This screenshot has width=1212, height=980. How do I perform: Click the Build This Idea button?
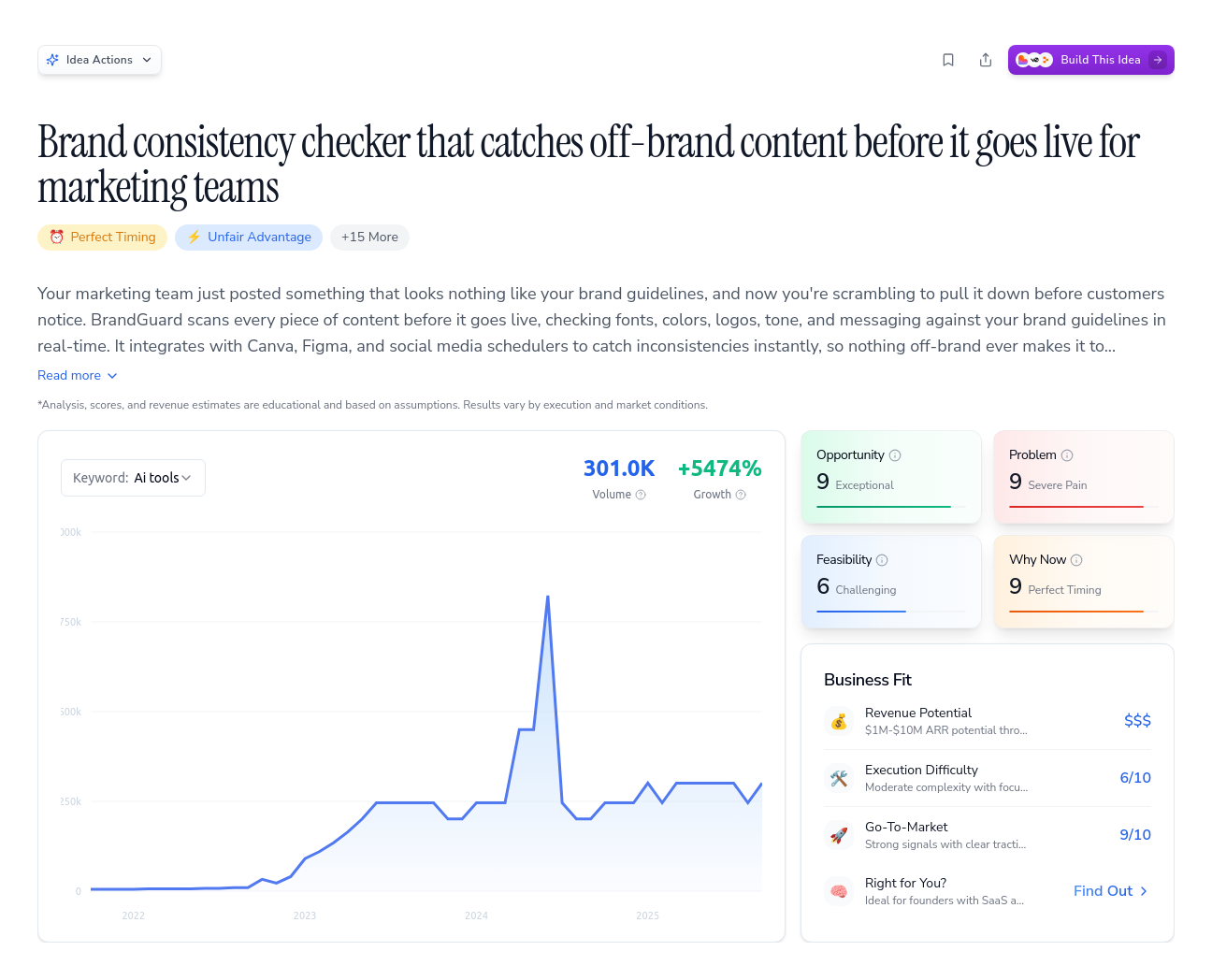[1090, 59]
